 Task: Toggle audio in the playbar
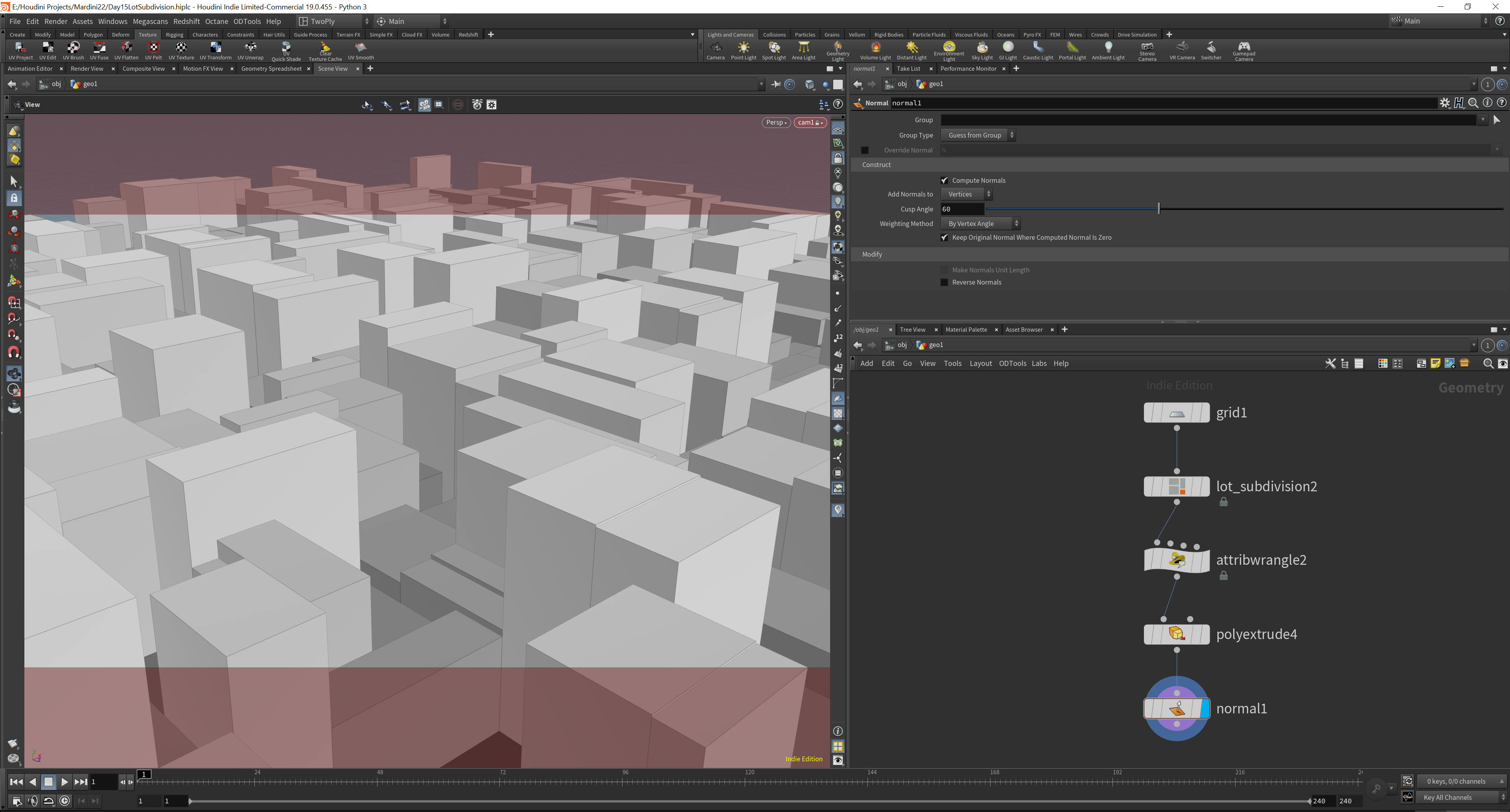33,801
